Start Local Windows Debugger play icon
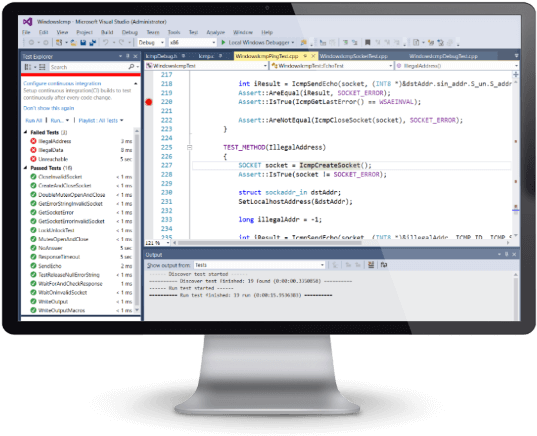This screenshot has height=436, width=537. (223, 42)
